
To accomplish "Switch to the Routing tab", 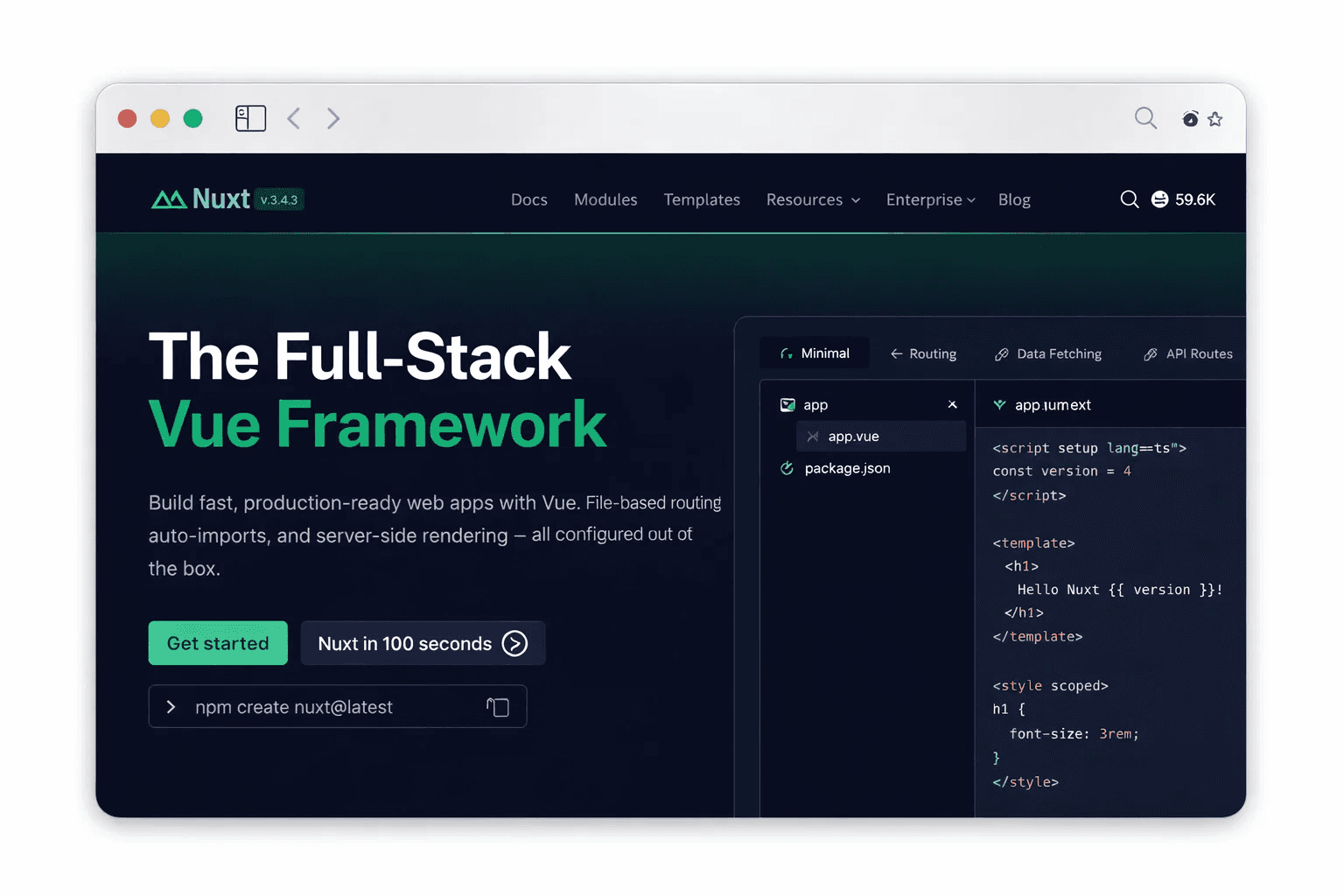I will point(924,353).
